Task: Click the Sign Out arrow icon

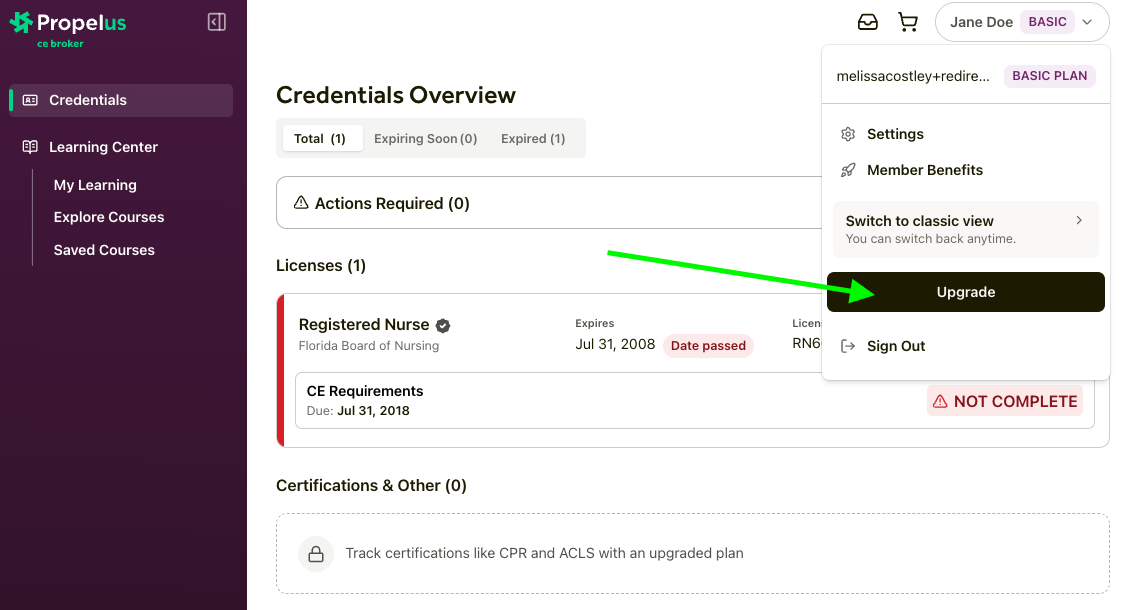Action: click(848, 346)
